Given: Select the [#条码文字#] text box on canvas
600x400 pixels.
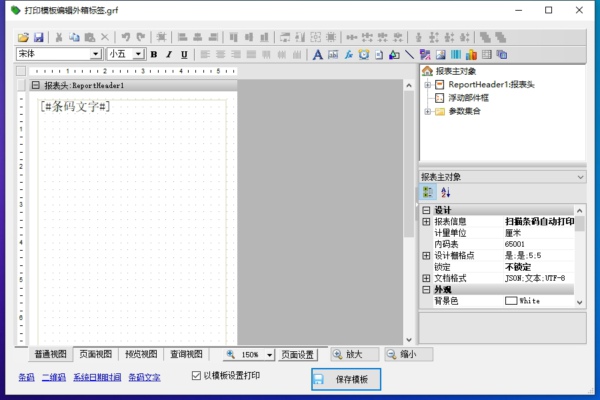Looking at the screenshot, I should point(75,106).
